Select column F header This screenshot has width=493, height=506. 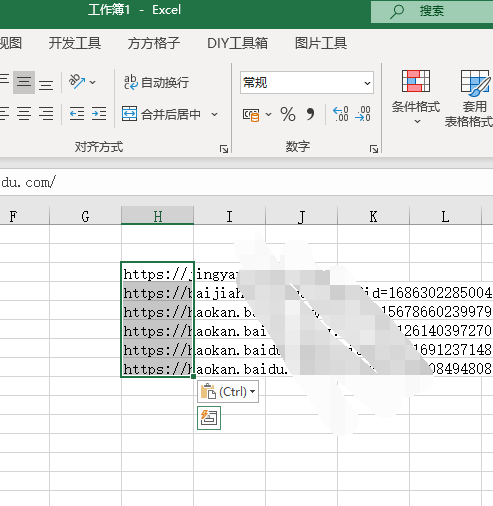pos(25,216)
